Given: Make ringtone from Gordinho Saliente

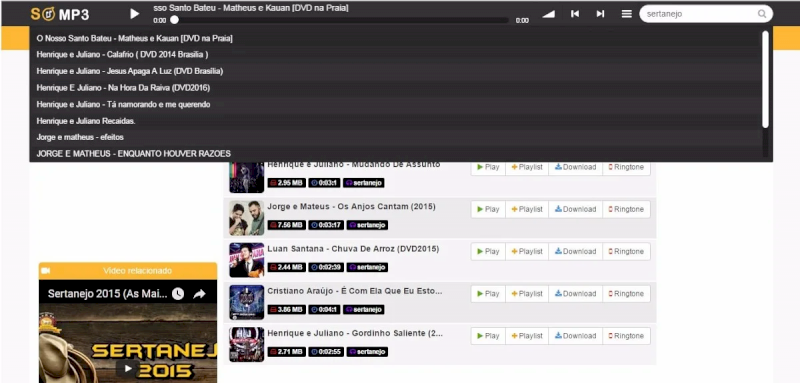Looking at the screenshot, I should [x=627, y=336].
